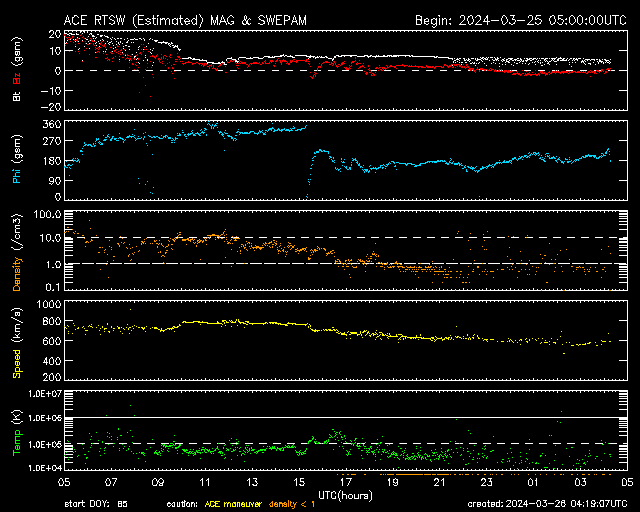Click the 11 hour tick label
Viewport: 640px width, 512px height.
click(205, 482)
